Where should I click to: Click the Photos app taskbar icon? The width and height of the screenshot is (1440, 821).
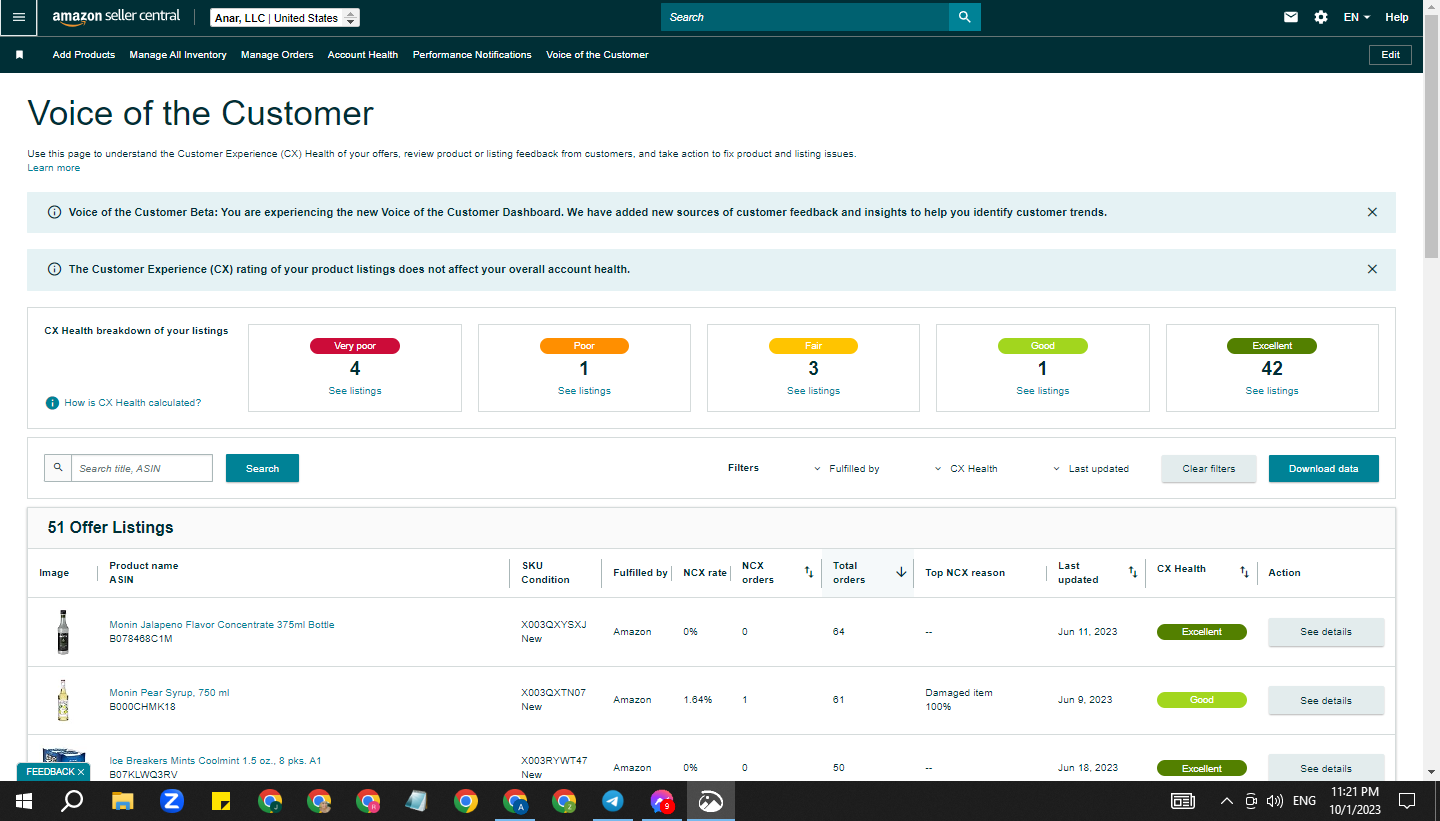click(711, 801)
